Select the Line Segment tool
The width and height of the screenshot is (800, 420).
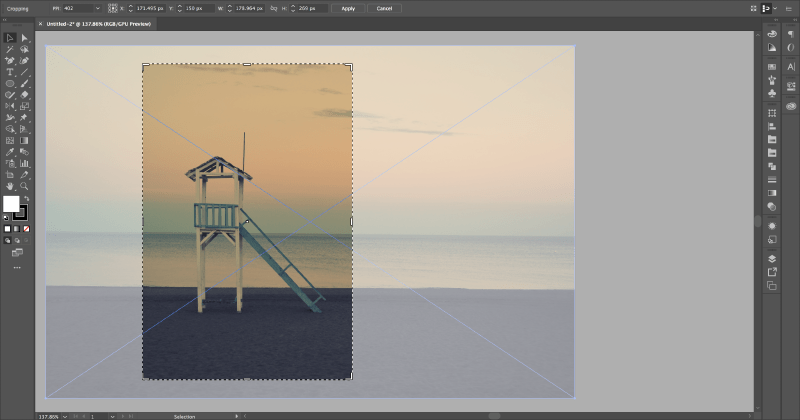[24, 72]
